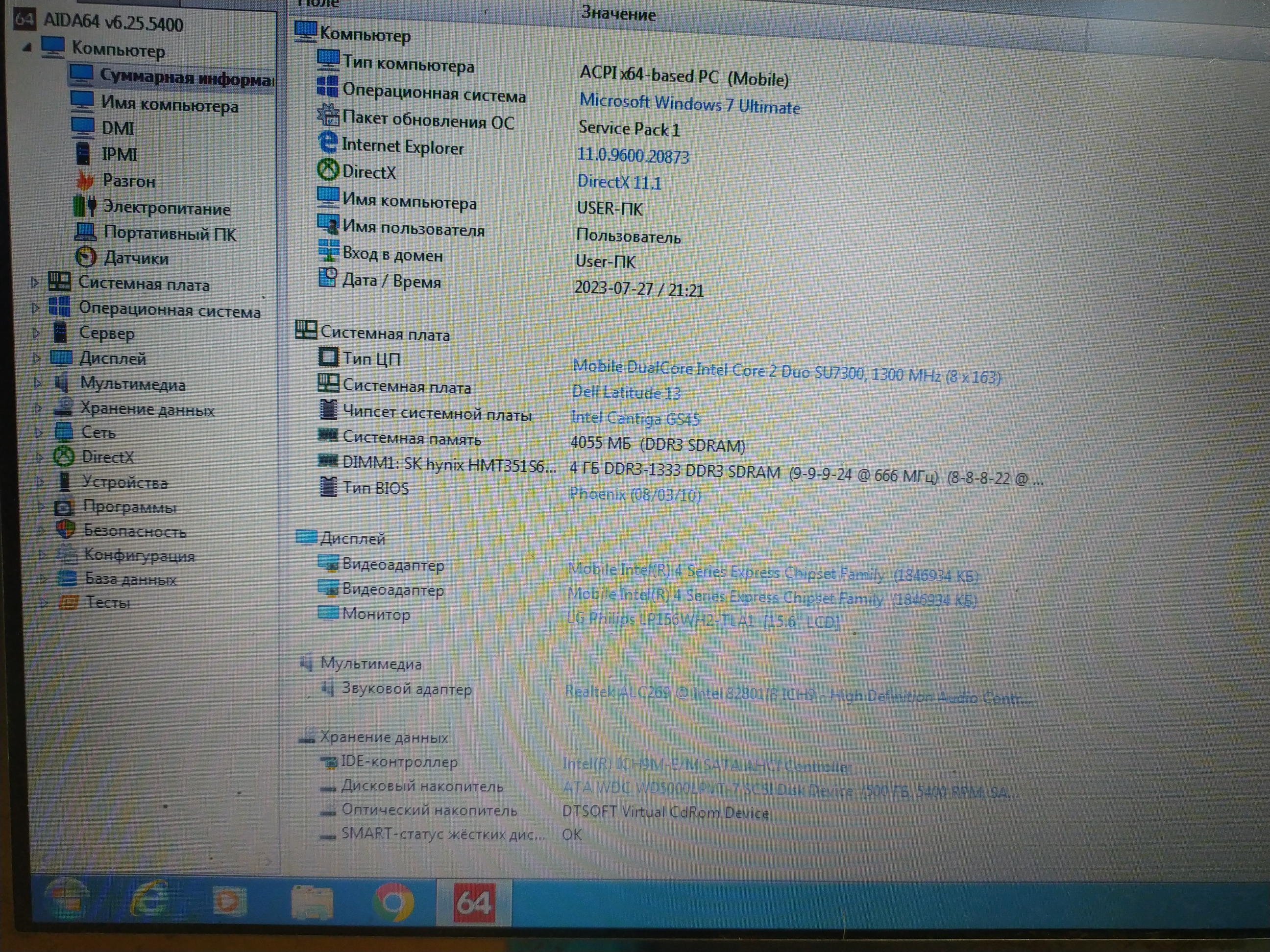Click the DMI icon in sidebar
The width and height of the screenshot is (1270, 952).
[x=83, y=127]
